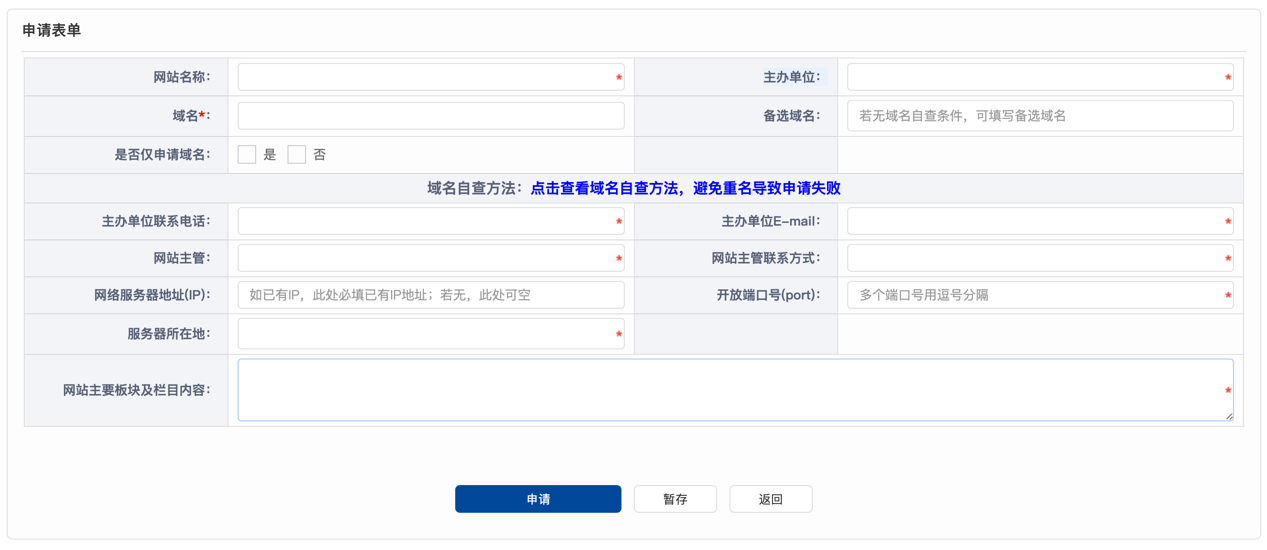Click the 网络服务器地址(IP) field

430,295
